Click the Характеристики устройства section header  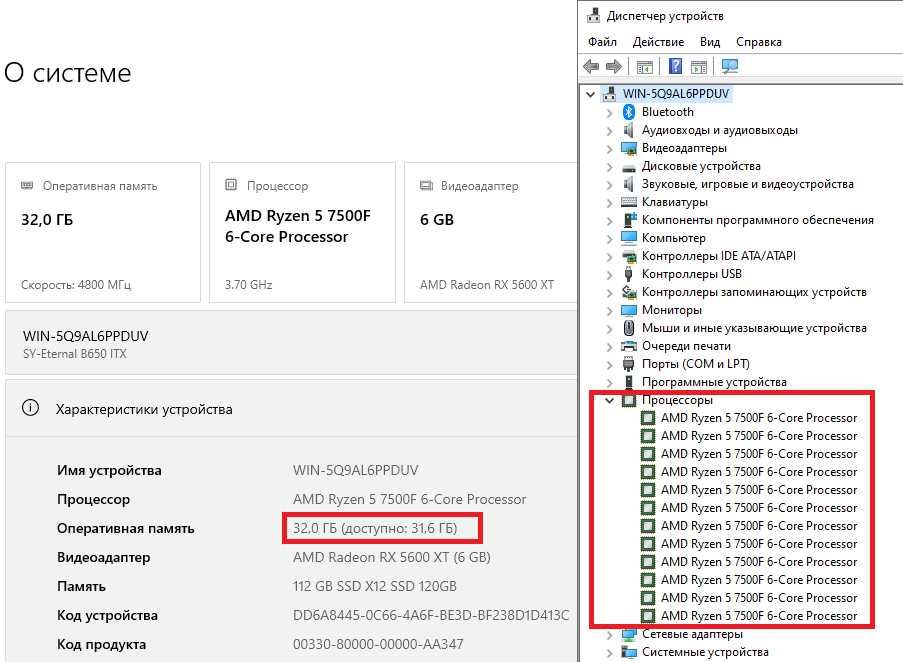pos(291,408)
